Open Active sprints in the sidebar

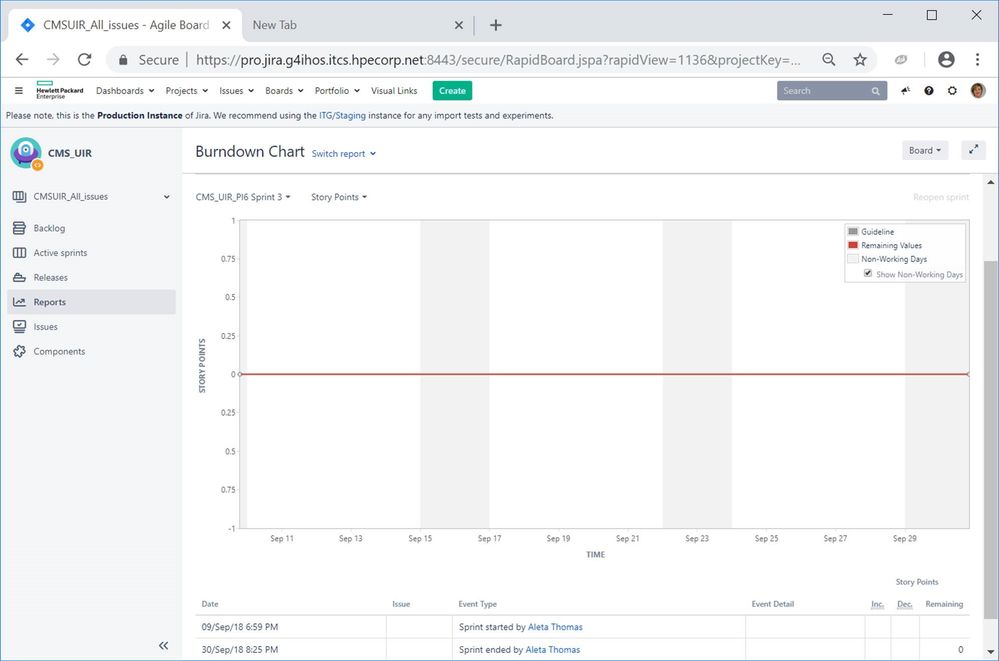[x=60, y=252]
